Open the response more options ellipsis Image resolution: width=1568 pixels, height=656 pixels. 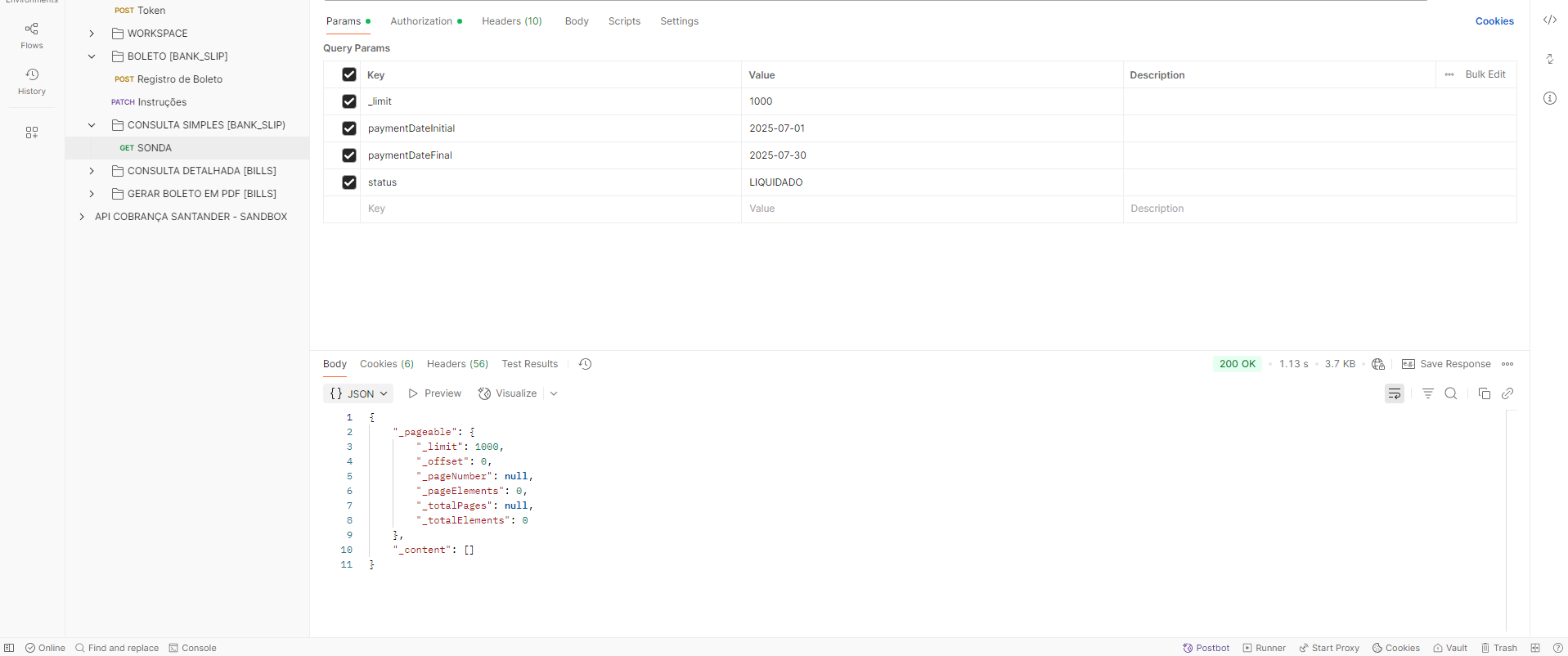tap(1507, 364)
